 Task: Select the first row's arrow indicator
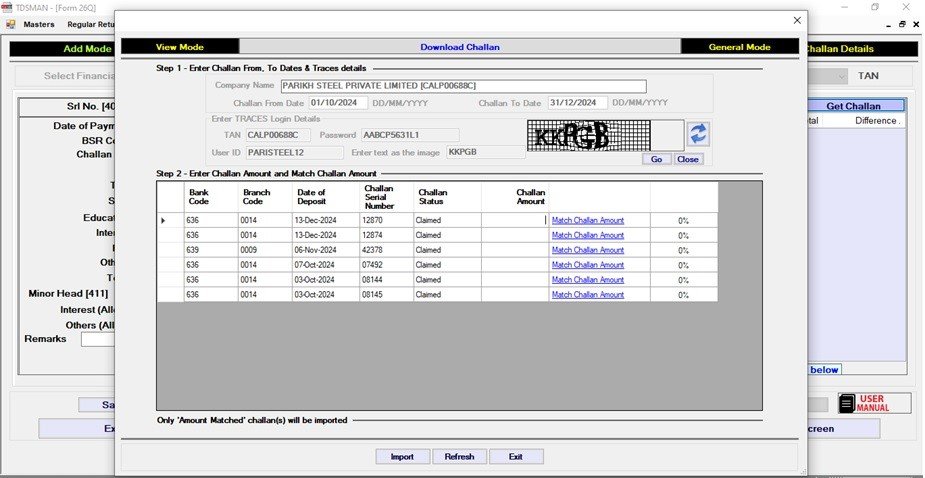[x=164, y=220]
